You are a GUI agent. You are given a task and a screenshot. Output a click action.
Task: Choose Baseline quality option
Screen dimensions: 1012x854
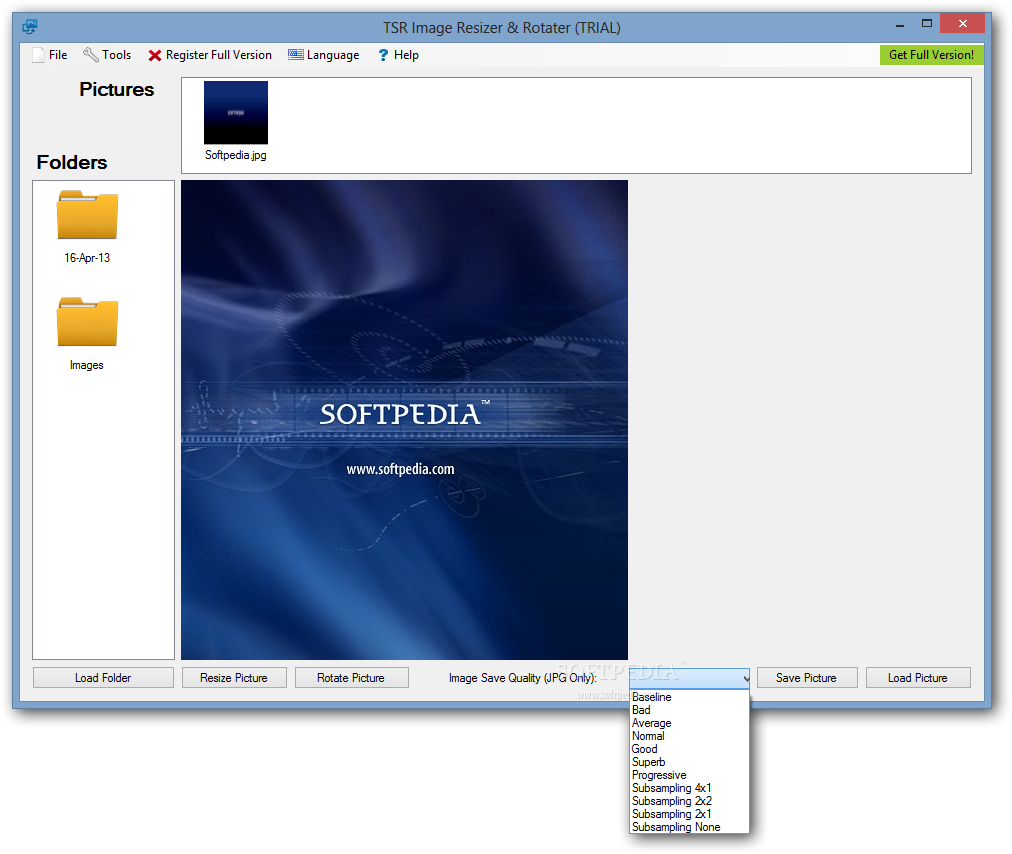point(689,697)
